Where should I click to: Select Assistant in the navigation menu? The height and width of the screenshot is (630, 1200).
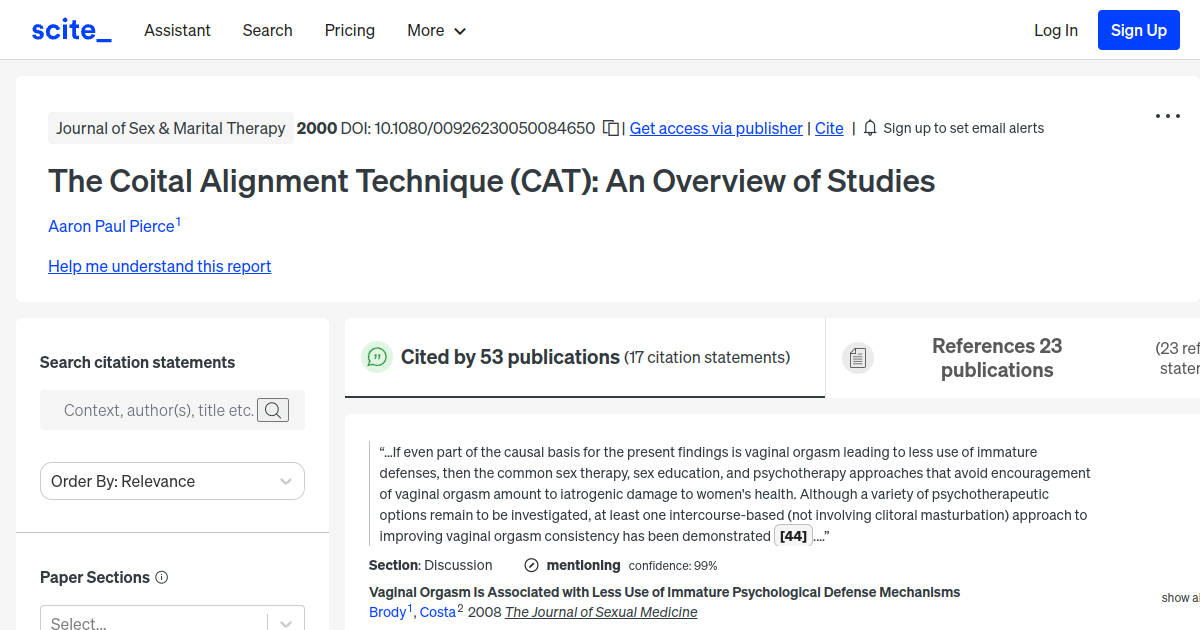177,30
